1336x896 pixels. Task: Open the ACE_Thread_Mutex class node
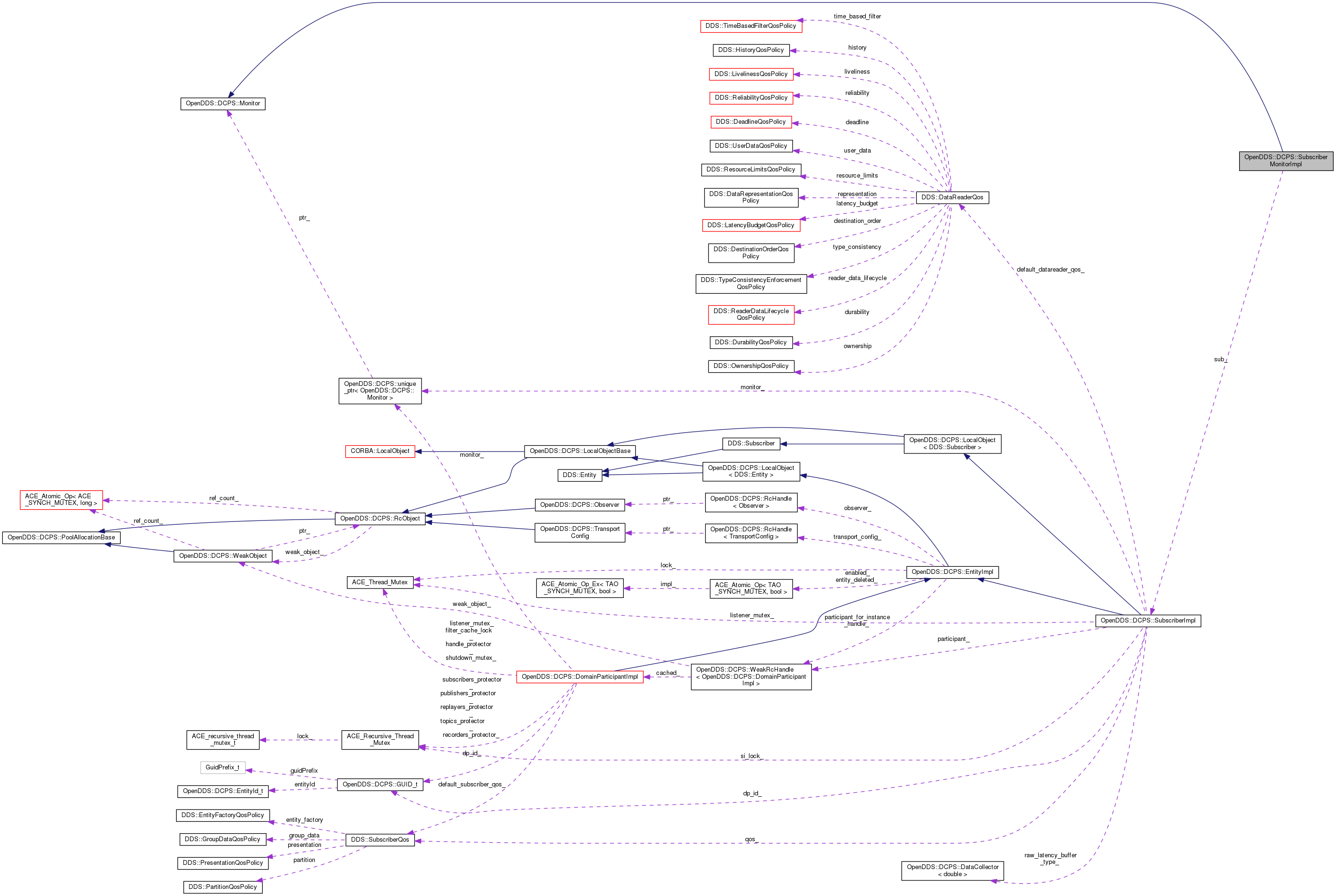tap(380, 582)
